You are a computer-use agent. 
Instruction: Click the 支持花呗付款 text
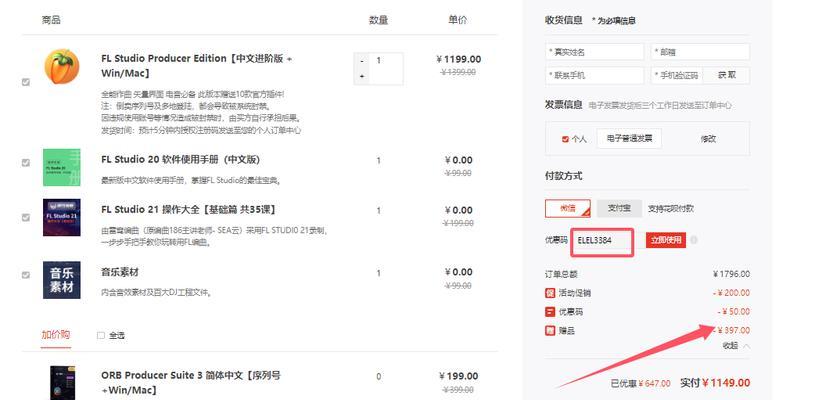pyautogui.click(x=671, y=209)
